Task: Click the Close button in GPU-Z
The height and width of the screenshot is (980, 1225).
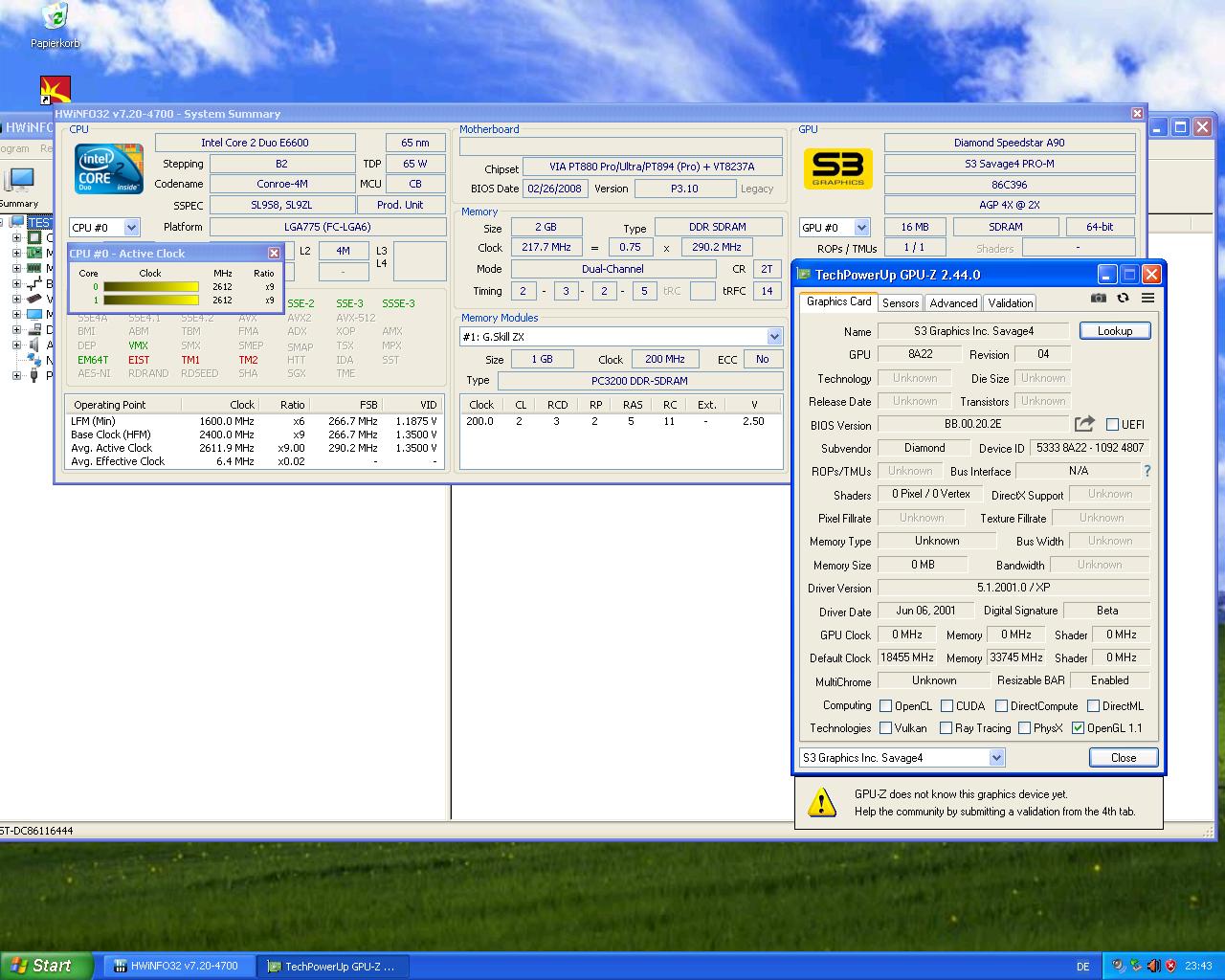Action: (x=1123, y=758)
